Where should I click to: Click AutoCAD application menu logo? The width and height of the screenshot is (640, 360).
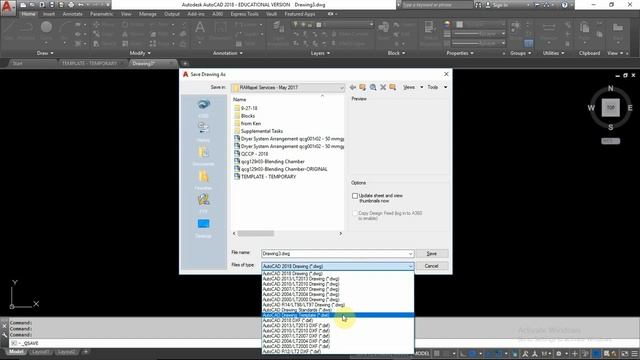8,8
